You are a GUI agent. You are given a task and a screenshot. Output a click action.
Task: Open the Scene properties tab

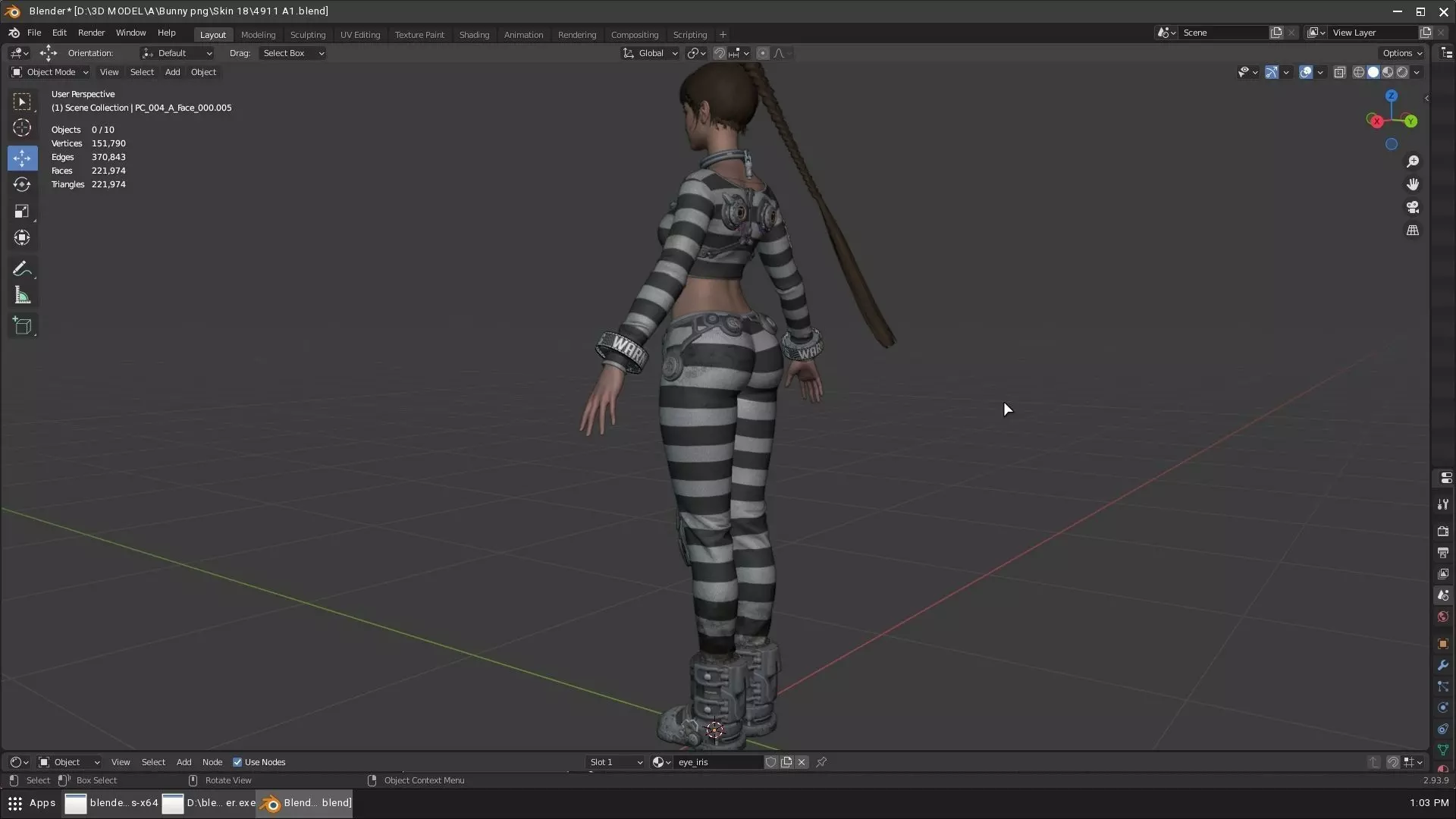(x=1443, y=595)
